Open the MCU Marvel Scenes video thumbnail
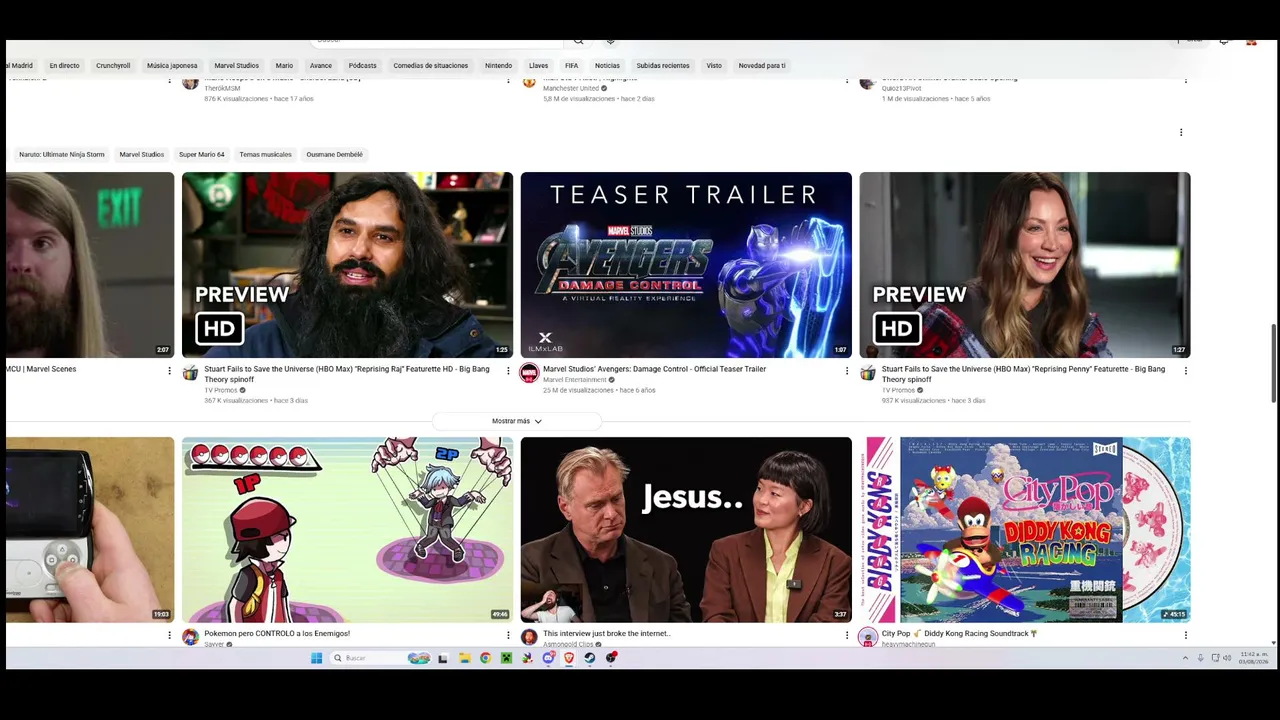 (90, 265)
